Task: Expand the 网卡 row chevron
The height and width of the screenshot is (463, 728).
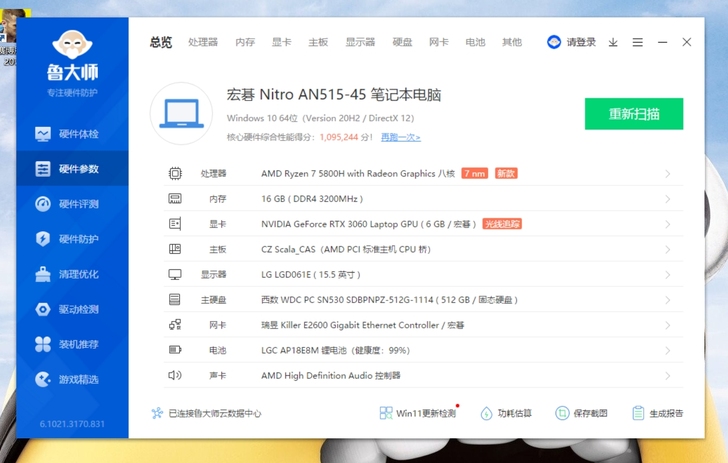Action: (x=668, y=325)
